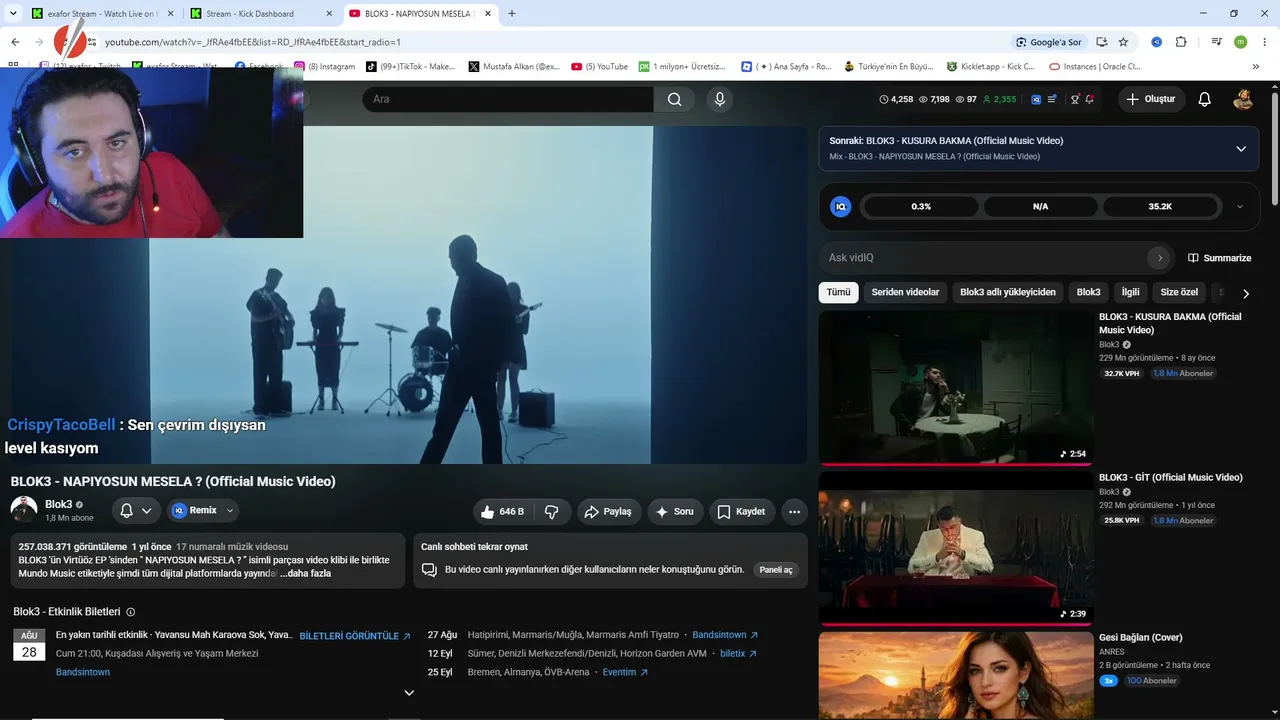The width and height of the screenshot is (1280, 720).
Task: Open the Blok3 channel avatar
Action: [x=24, y=510]
